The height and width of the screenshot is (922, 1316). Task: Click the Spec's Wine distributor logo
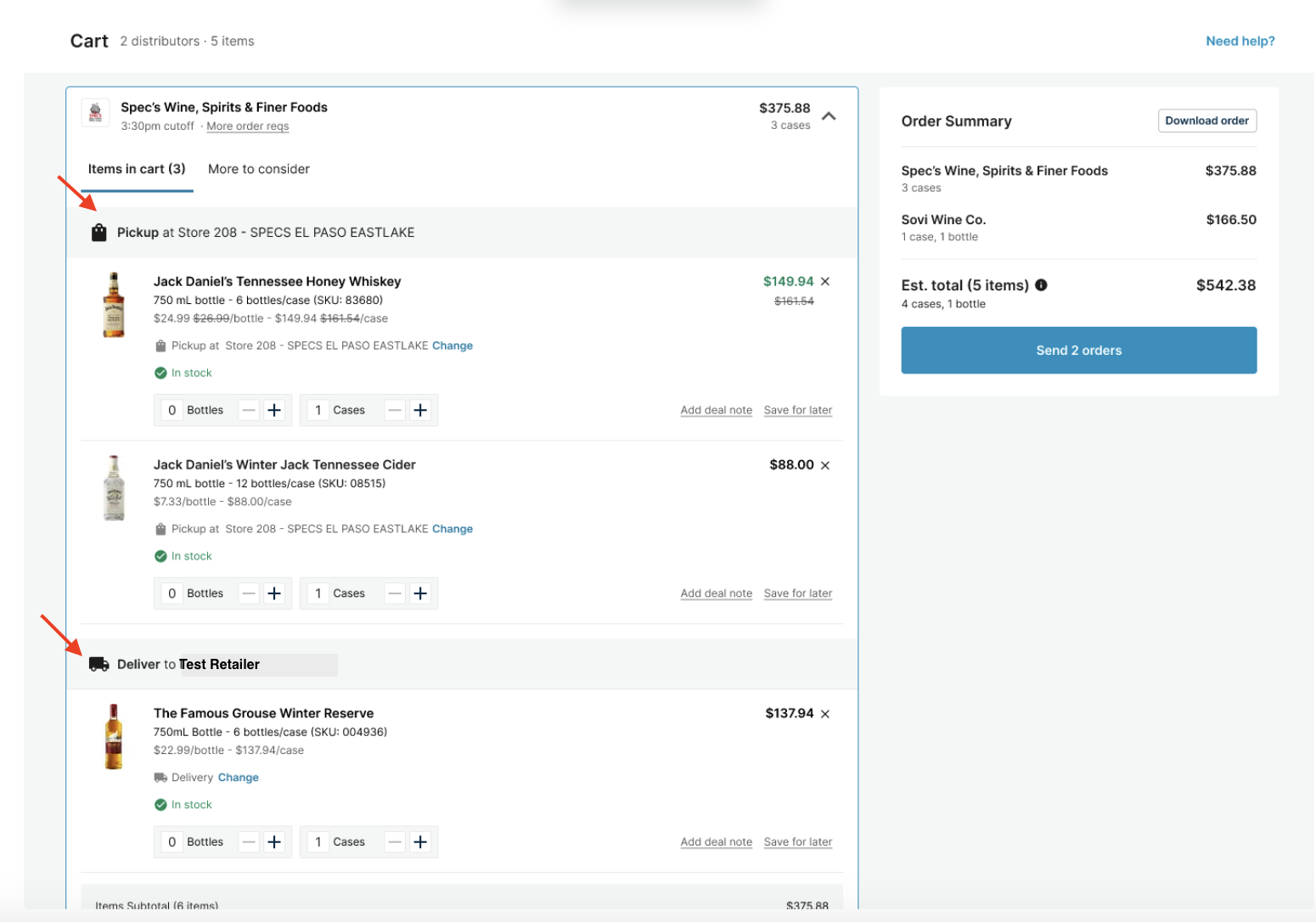[95, 113]
